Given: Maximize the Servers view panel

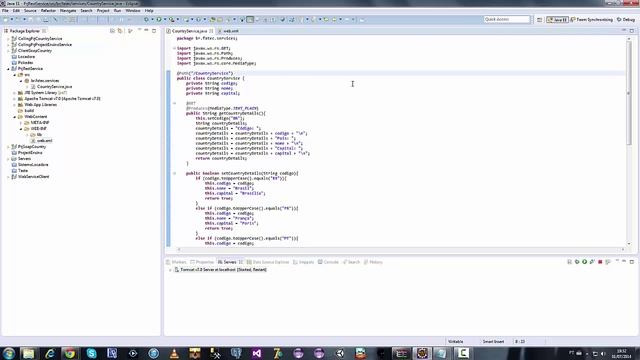Looking at the screenshot, I should click(632, 262).
